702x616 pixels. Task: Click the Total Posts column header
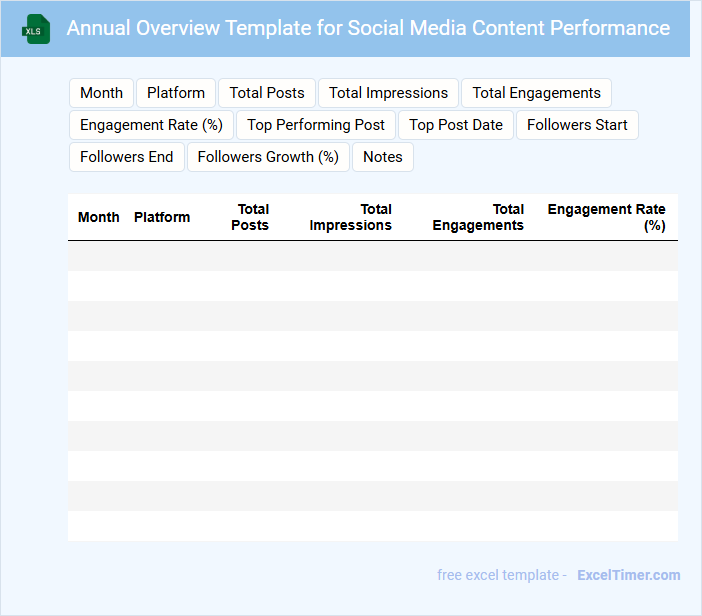251,217
